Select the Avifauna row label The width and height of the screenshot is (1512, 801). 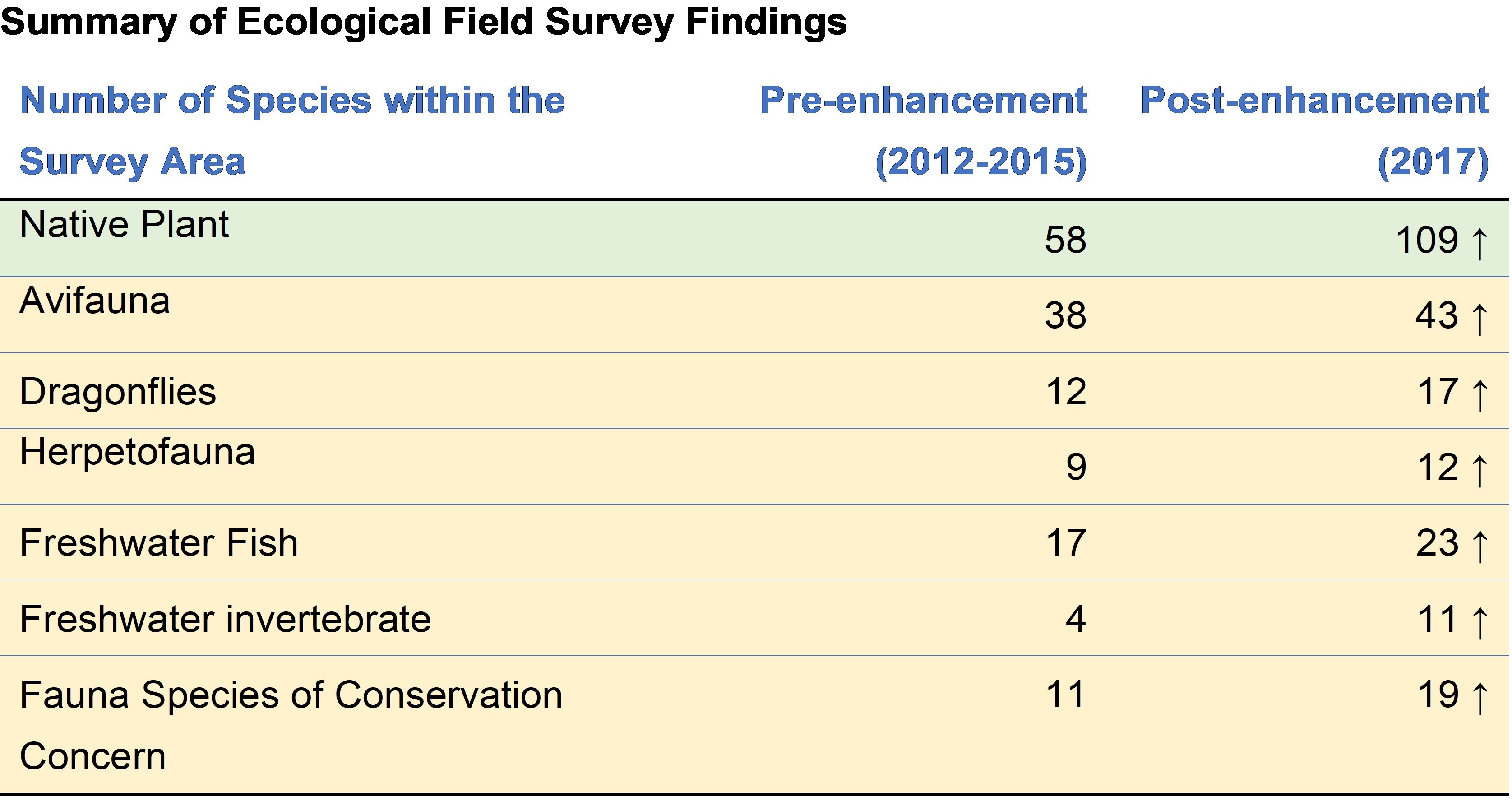coord(94,301)
